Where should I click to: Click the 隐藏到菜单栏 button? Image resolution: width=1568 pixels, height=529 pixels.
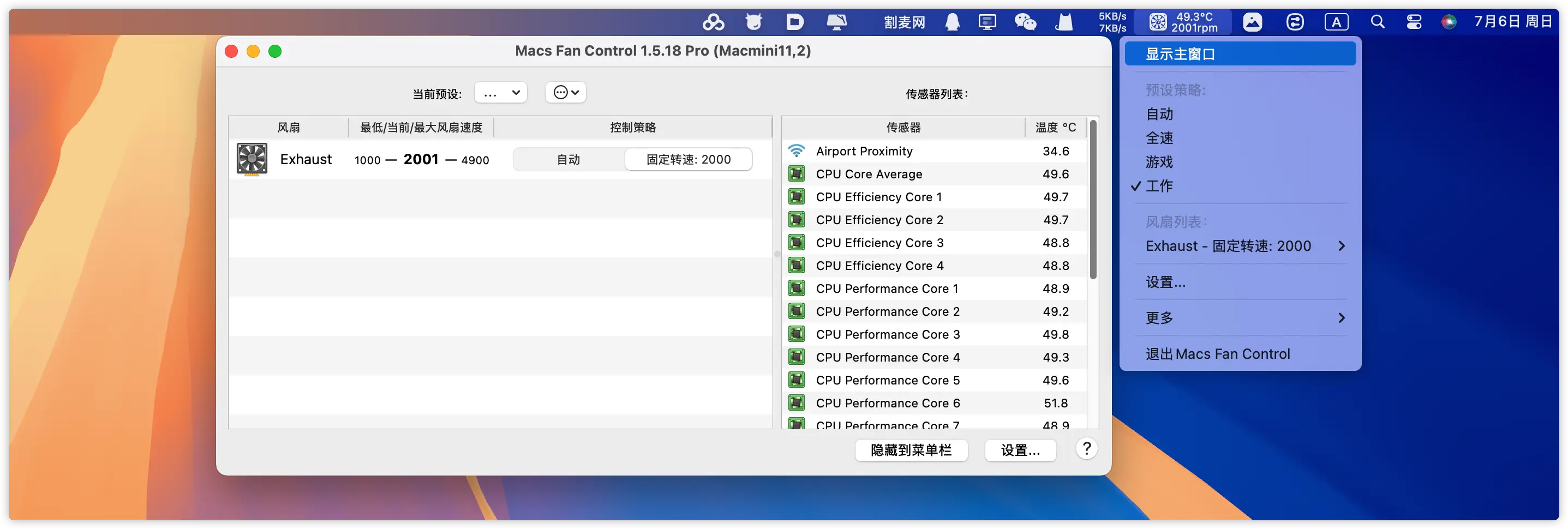click(911, 450)
